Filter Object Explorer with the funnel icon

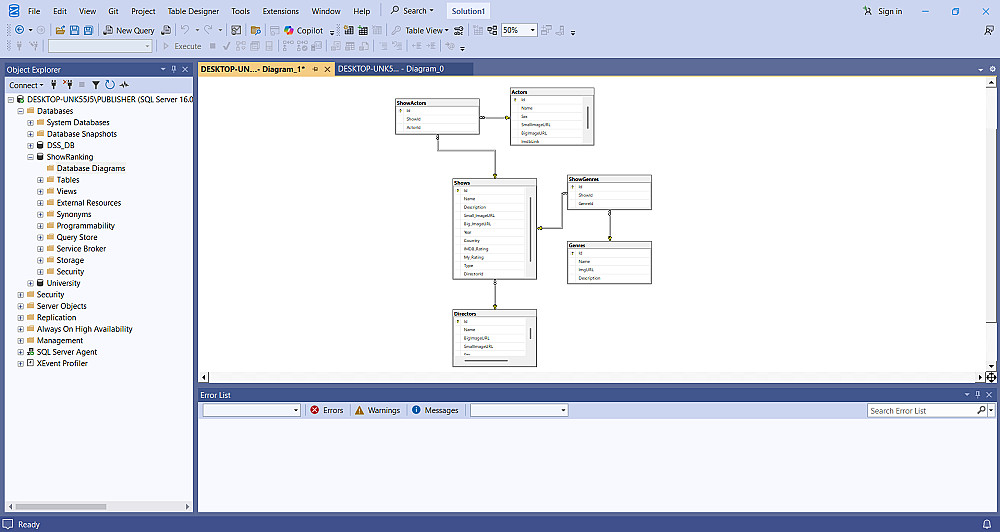pyautogui.click(x=96, y=85)
